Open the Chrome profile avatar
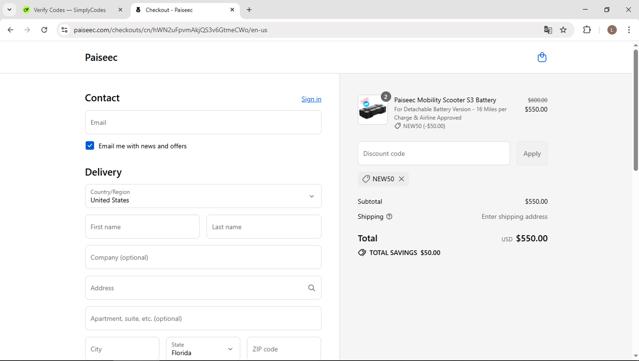This screenshot has width=639, height=361. point(612,30)
